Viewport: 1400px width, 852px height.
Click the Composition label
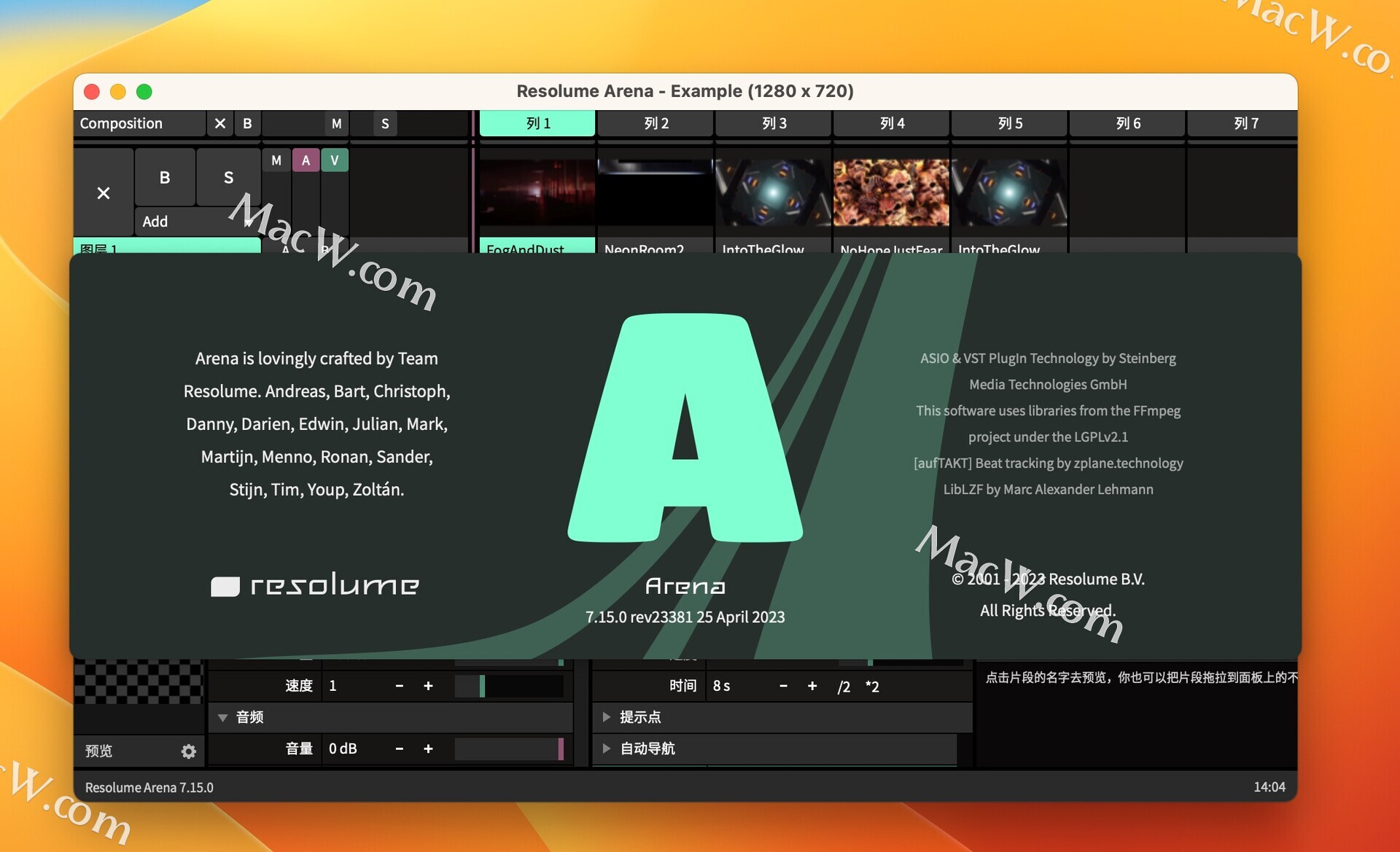point(121,123)
